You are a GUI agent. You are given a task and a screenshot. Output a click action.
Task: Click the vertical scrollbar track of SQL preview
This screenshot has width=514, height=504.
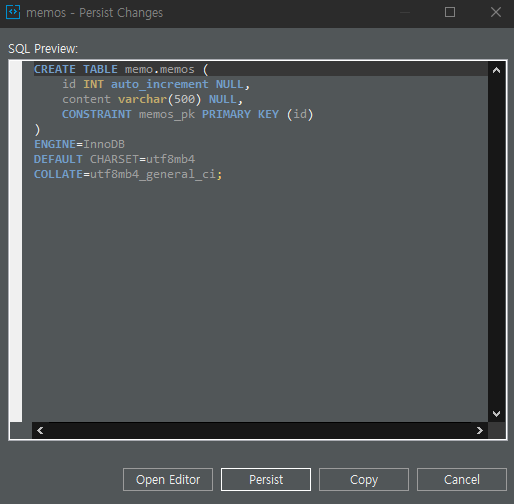click(x=496, y=242)
